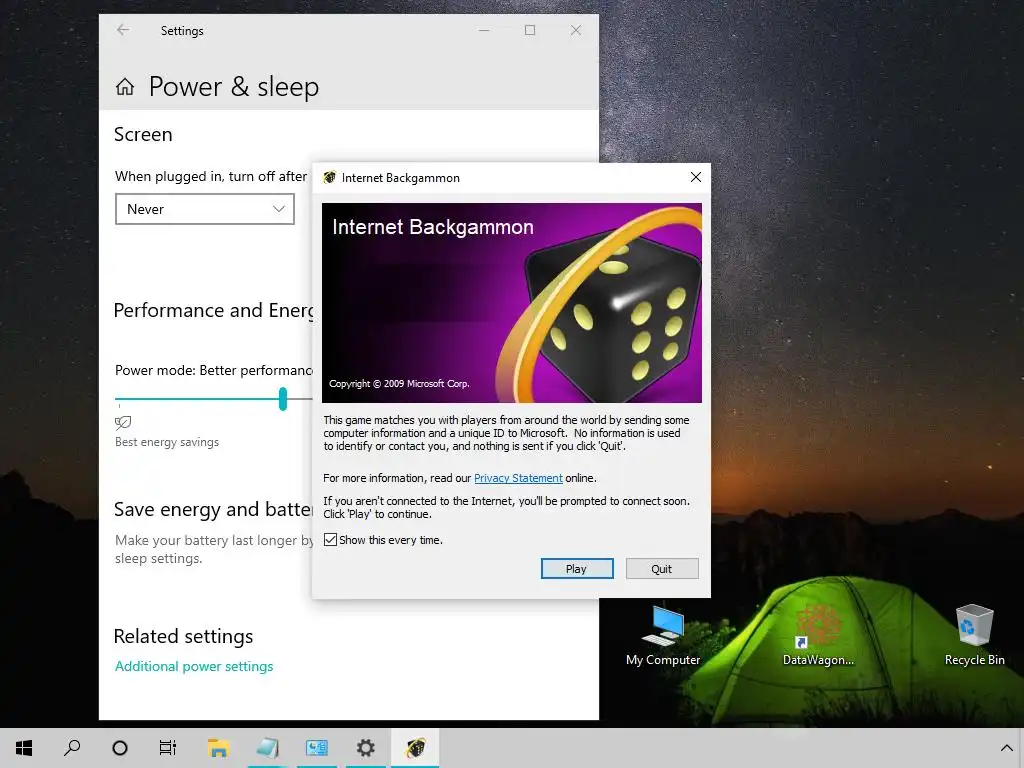1024x768 pixels.
Task: Open taskbar Search magnifier
Action: [72, 748]
